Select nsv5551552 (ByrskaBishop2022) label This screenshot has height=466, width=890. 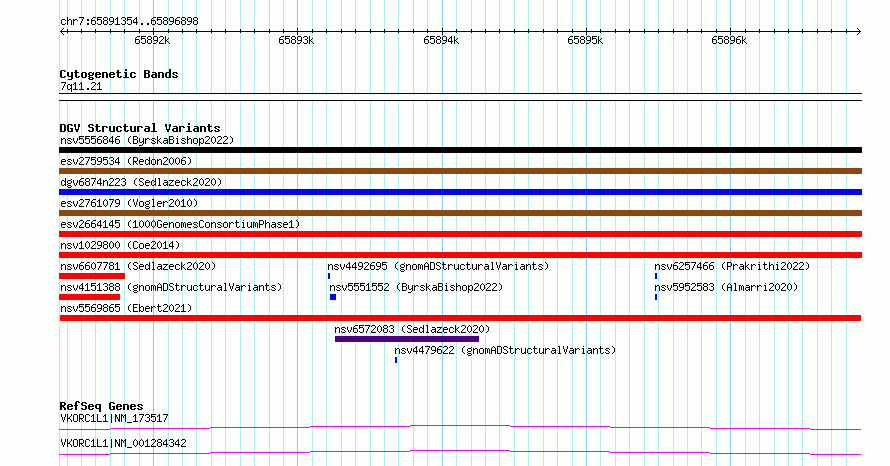416,287
